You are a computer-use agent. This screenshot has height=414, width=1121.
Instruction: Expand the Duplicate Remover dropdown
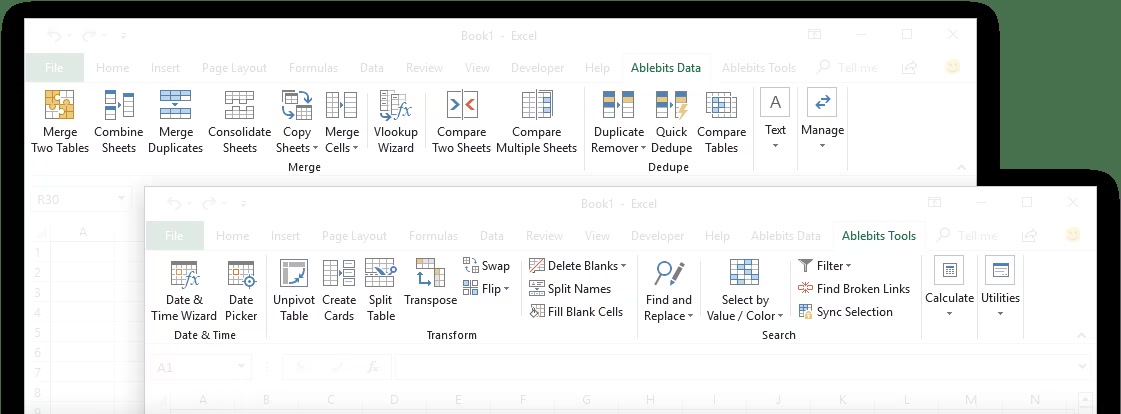[x=618, y=148]
